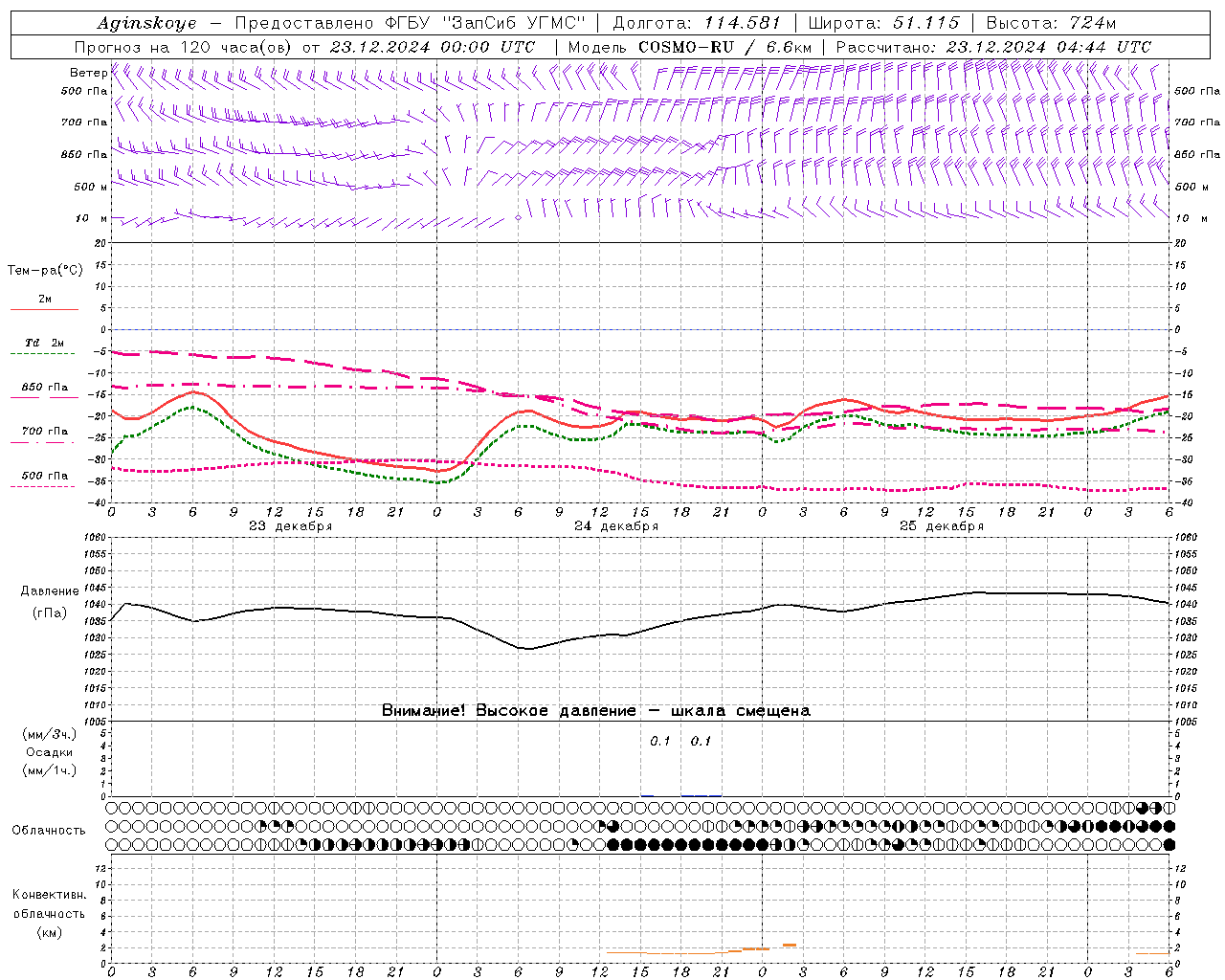This screenshot has width=1225, height=980.
Task: Select the 10 м wind level label on left
Action: tap(92, 218)
